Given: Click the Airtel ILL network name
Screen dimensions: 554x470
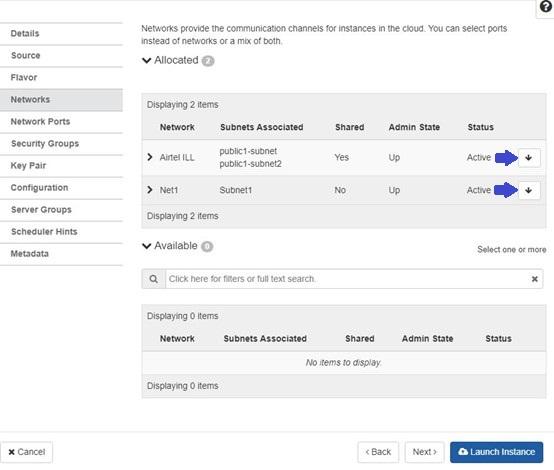Looking at the screenshot, I should (x=177, y=157).
